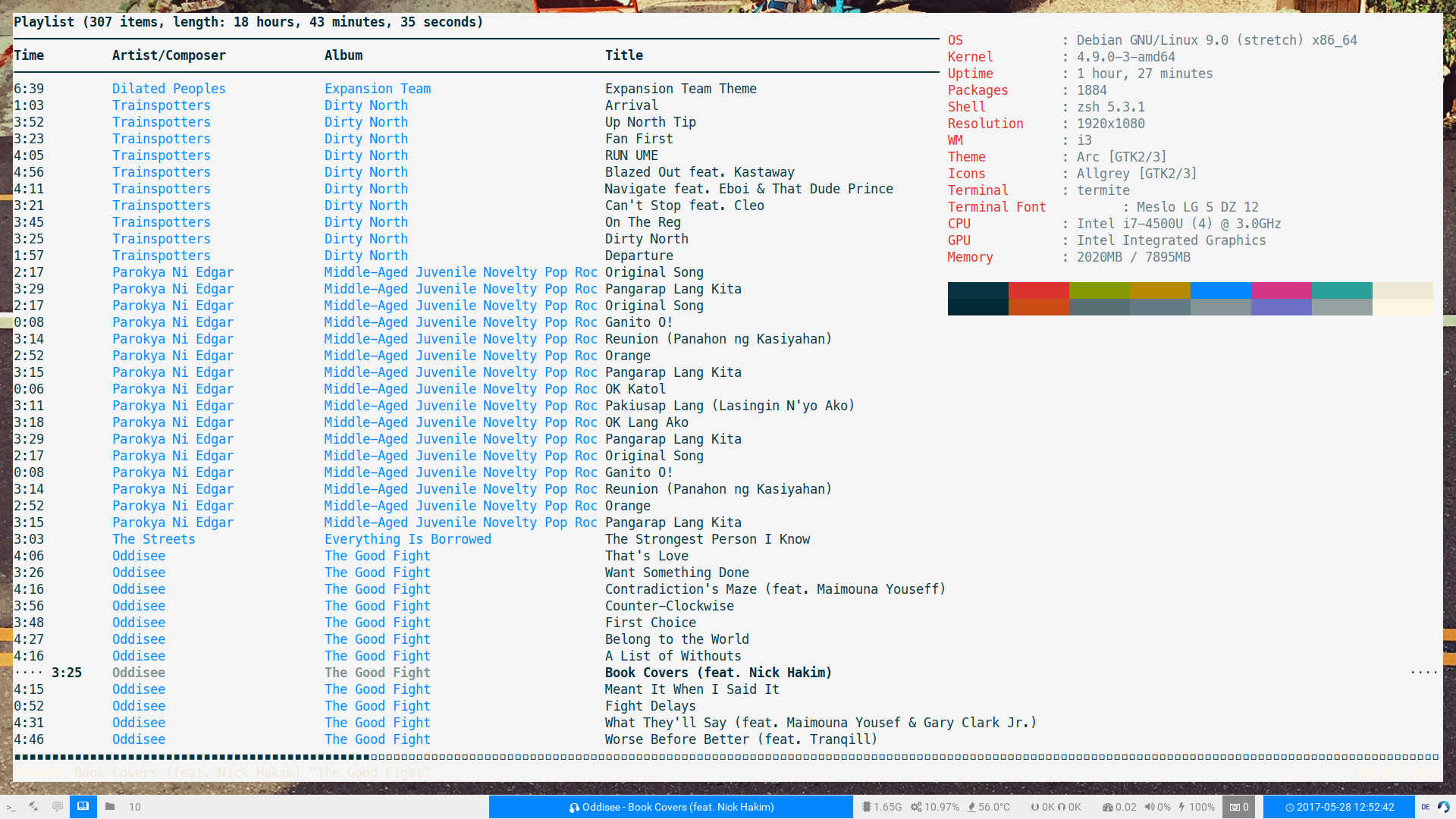This screenshot has height=819, width=1456.
Task: Select the track On The Reg
Action: pos(643,222)
